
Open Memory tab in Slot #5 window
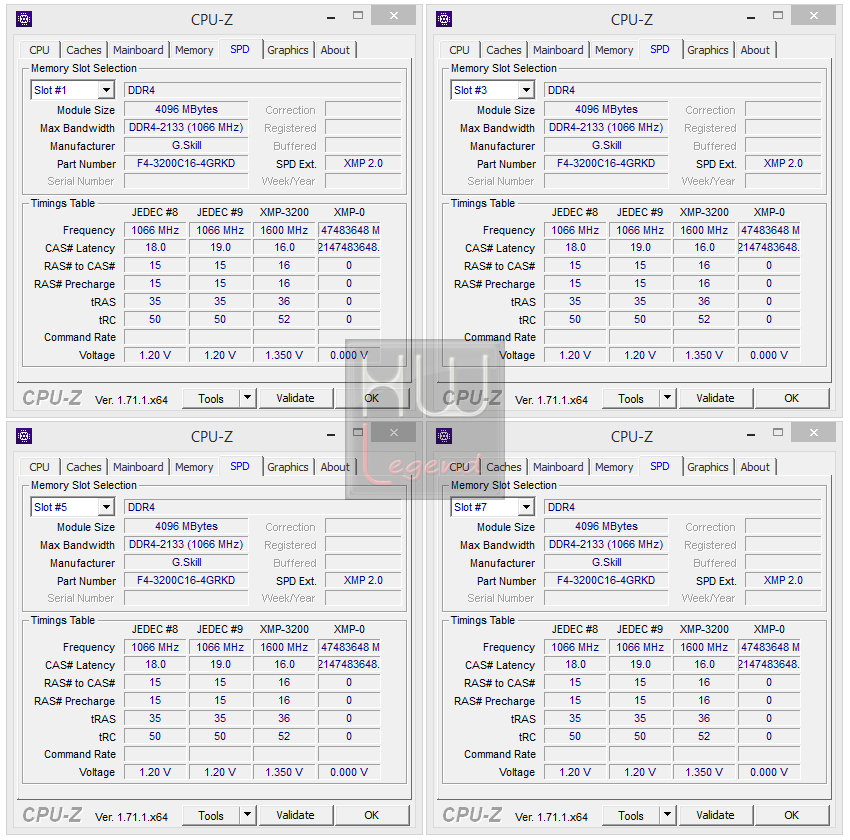194,467
